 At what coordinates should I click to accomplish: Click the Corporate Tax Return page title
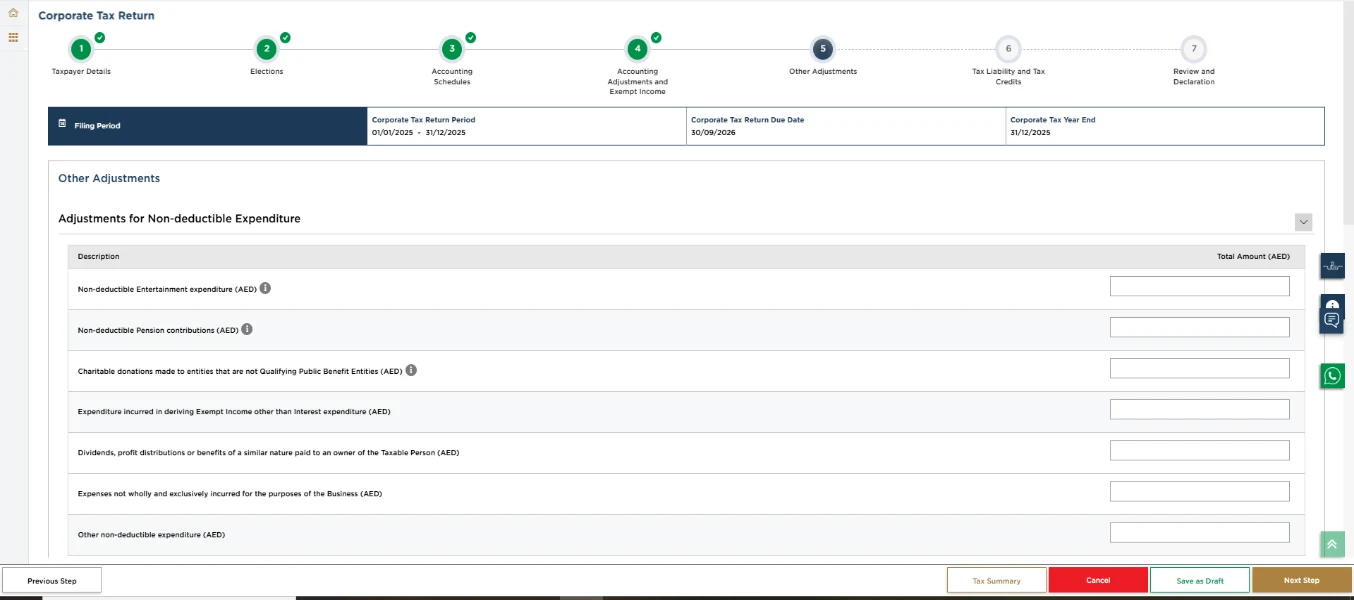coord(96,16)
